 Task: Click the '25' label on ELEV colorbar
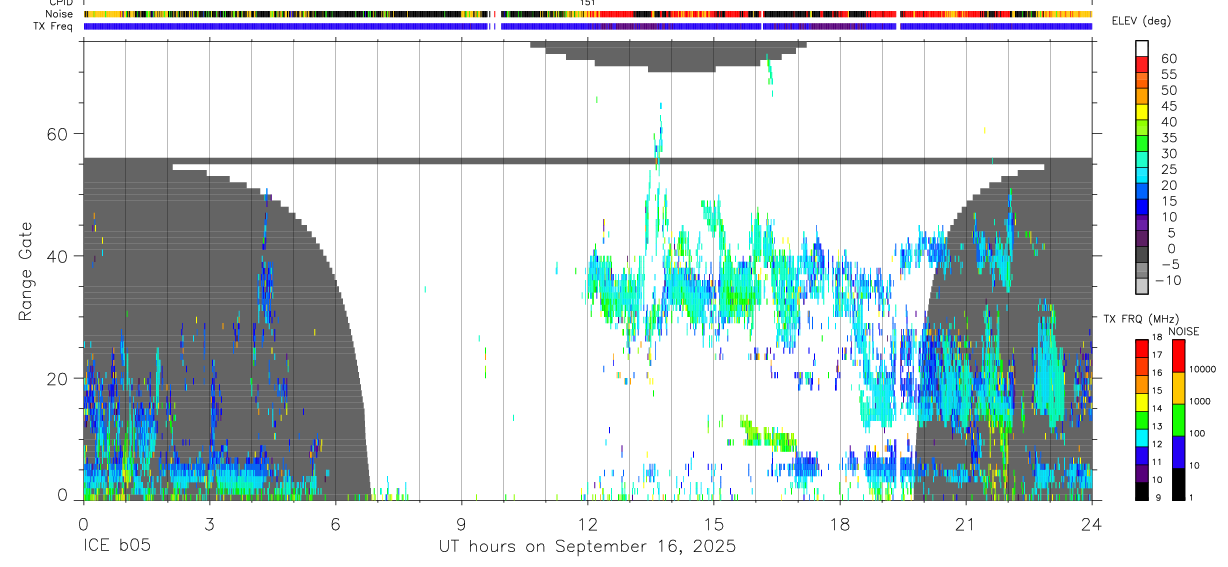pyautogui.click(x=1167, y=170)
